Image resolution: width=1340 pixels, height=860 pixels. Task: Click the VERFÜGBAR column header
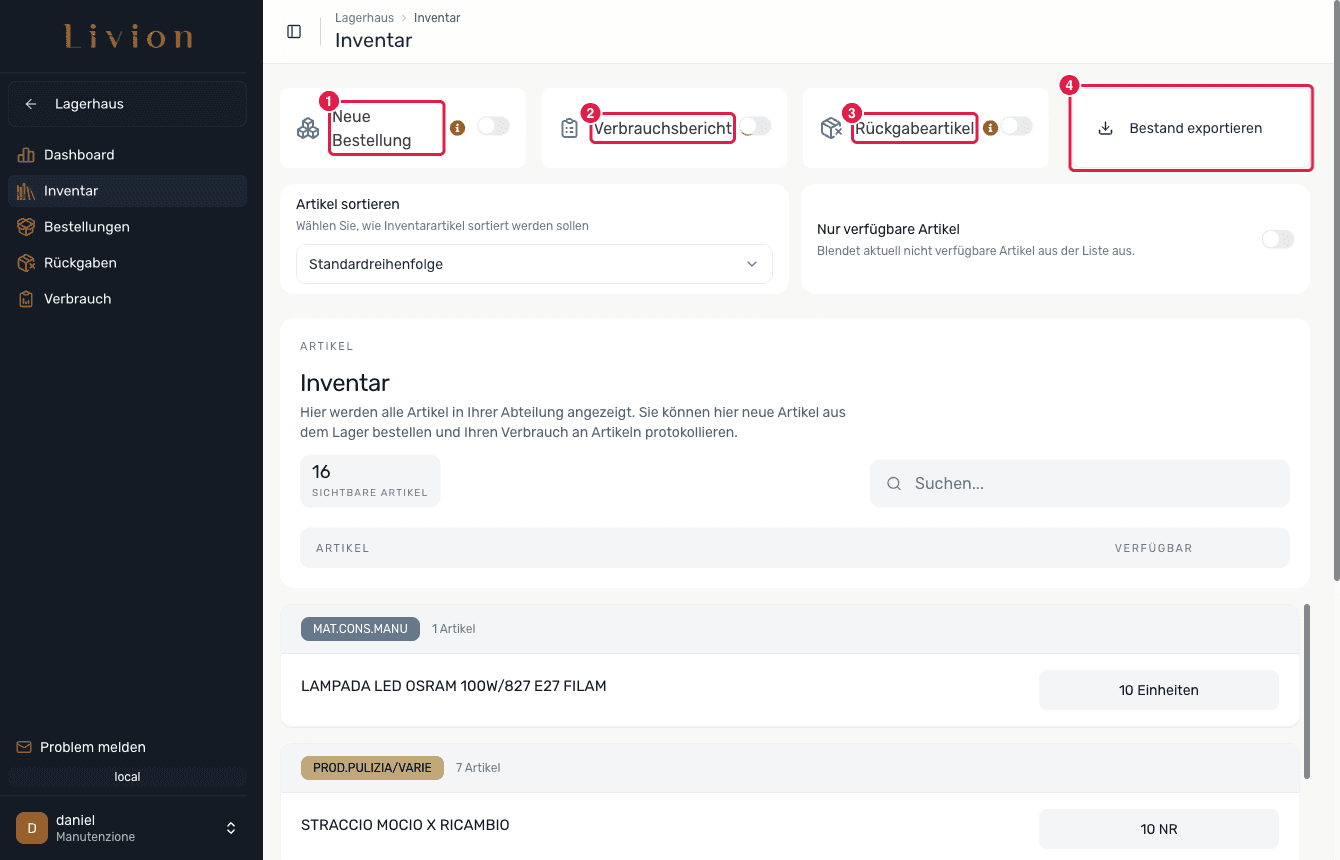tap(1154, 548)
